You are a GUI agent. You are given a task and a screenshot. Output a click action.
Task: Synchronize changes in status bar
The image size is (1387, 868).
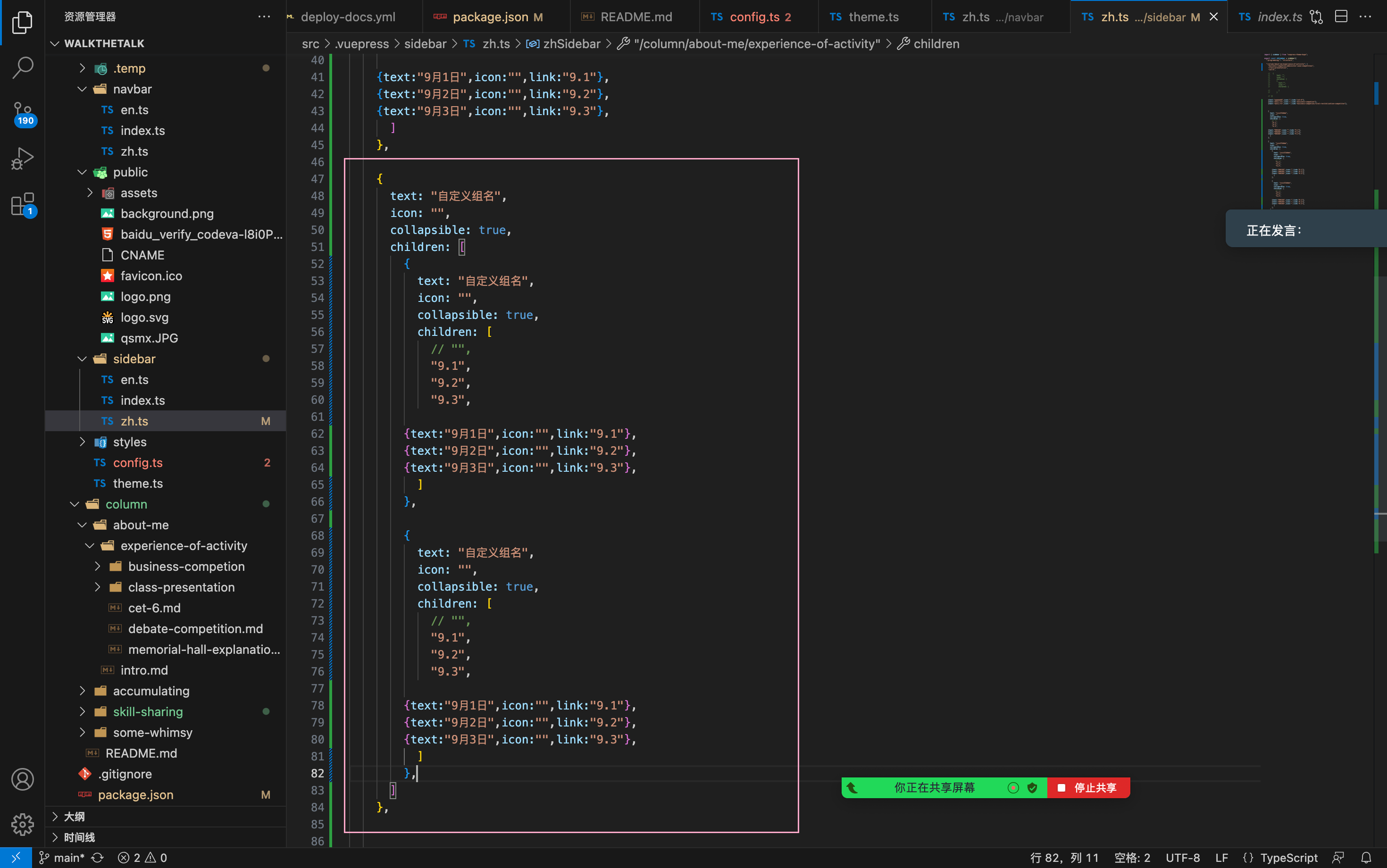tap(98, 857)
